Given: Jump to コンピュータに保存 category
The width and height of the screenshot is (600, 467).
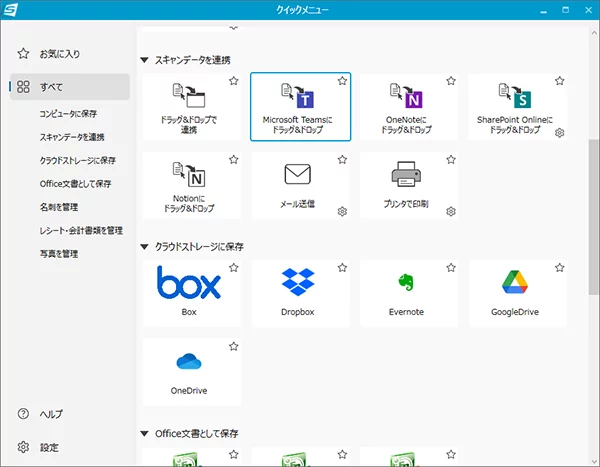Looking at the screenshot, I should (68, 114).
